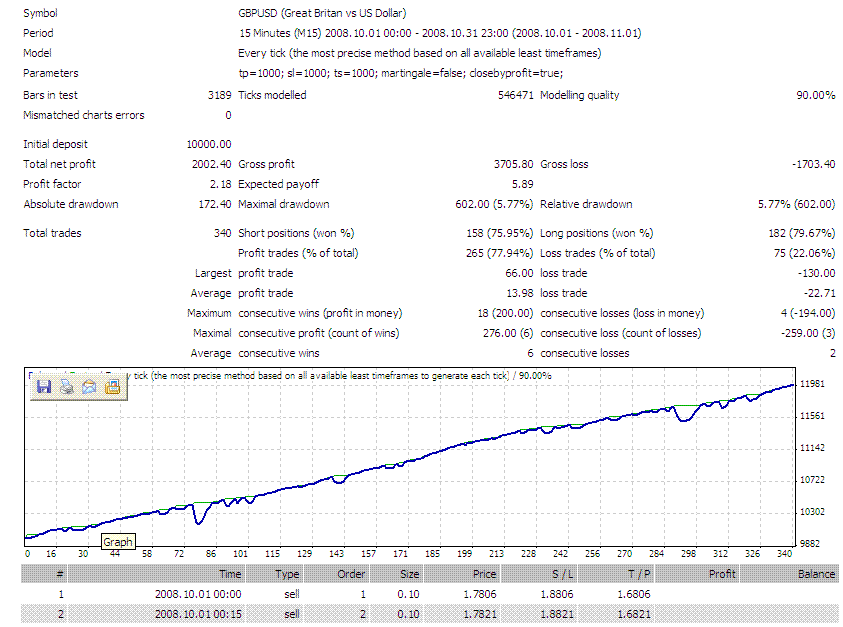
Task: Click the Total net profit value 2002.40
Action: point(211,164)
